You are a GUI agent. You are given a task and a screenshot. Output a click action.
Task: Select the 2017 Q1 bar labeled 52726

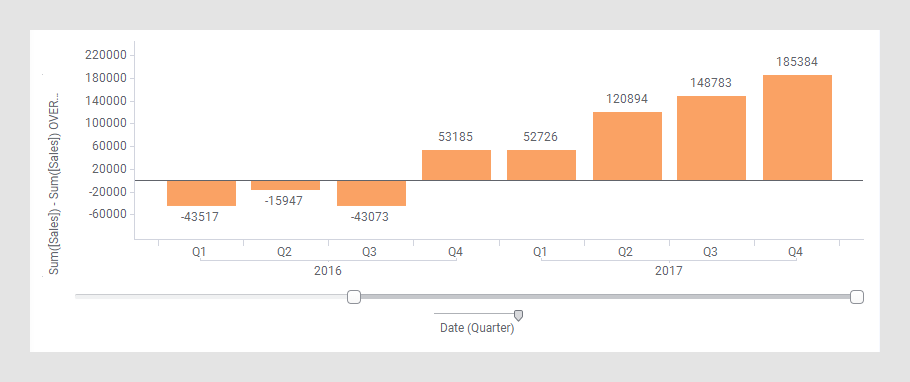point(541,165)
